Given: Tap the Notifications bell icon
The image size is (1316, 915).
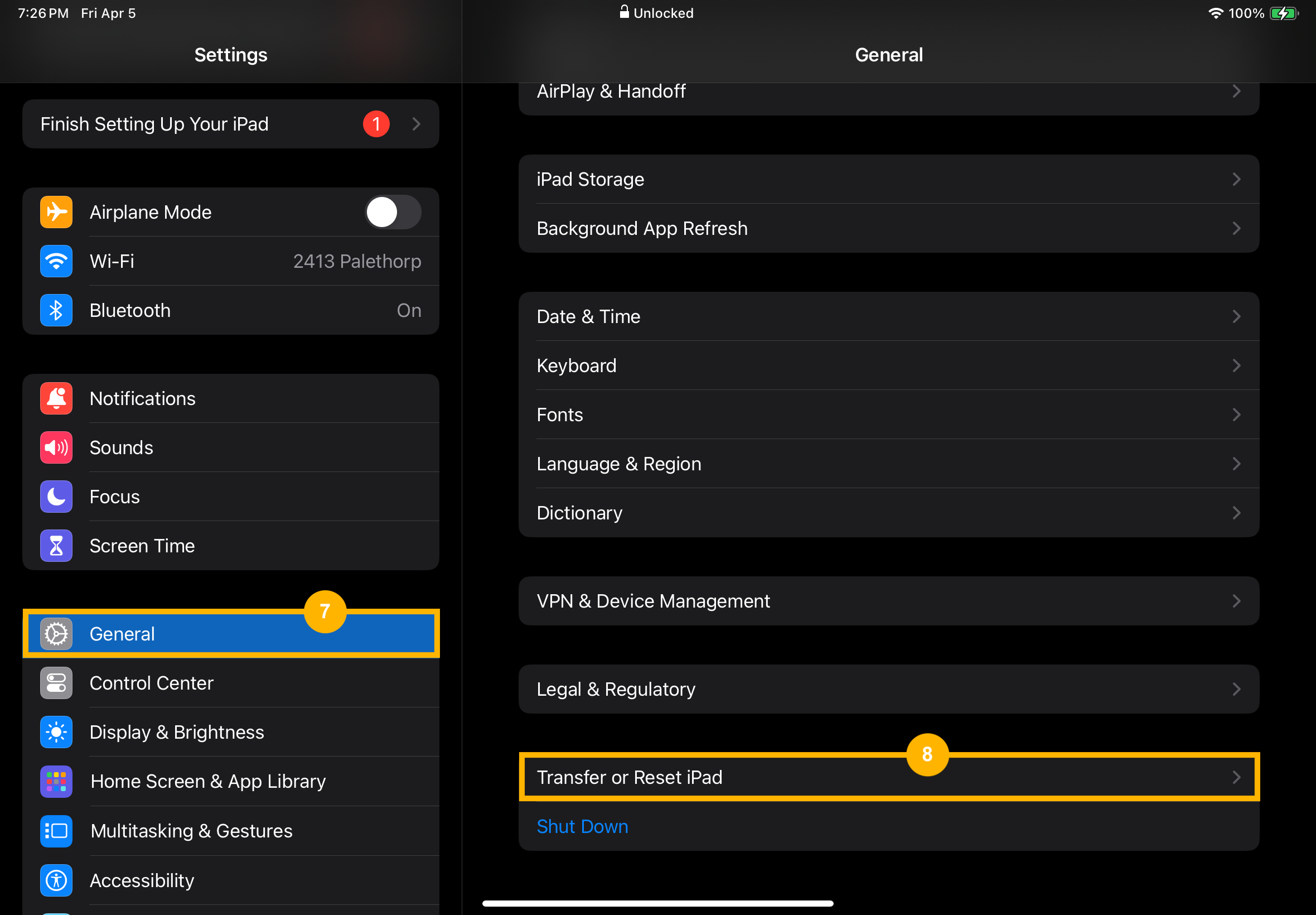Looking at the screenshot, I should pyautogui.click(x=56, y=398).
